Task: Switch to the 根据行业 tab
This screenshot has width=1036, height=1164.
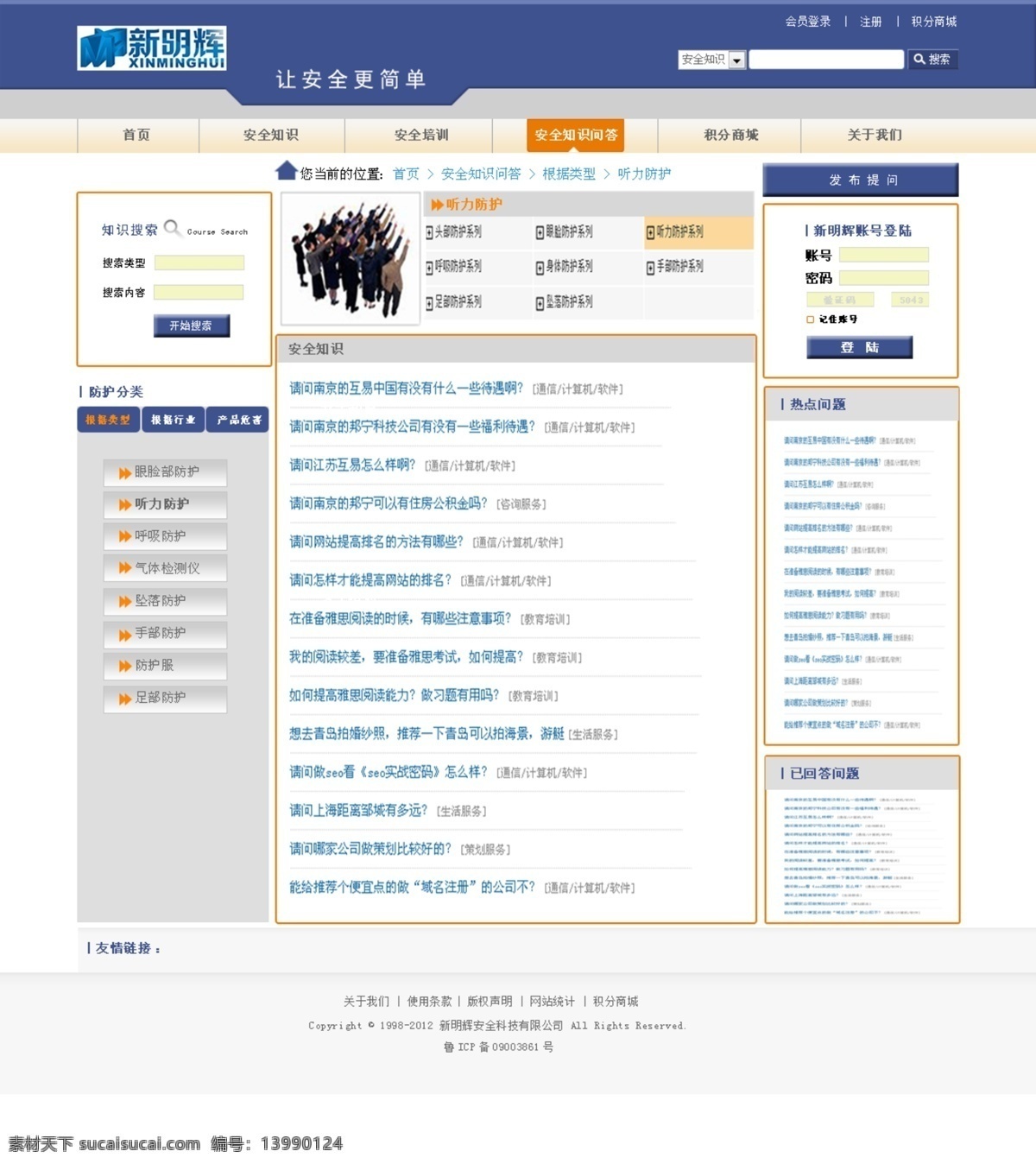Action: pos(174,420)
